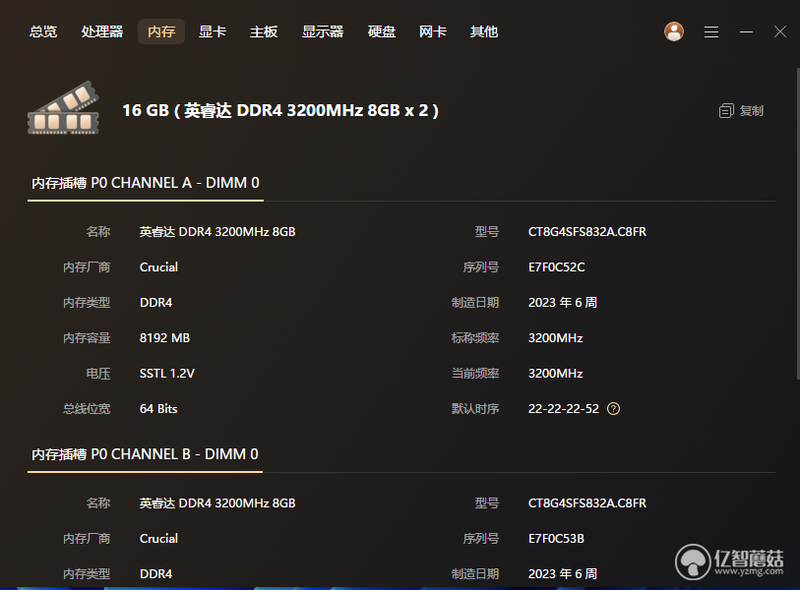The height and width of the screenshot is (590, 800).
Task: Click the 8192 MB capacity value
Action: 165,338
